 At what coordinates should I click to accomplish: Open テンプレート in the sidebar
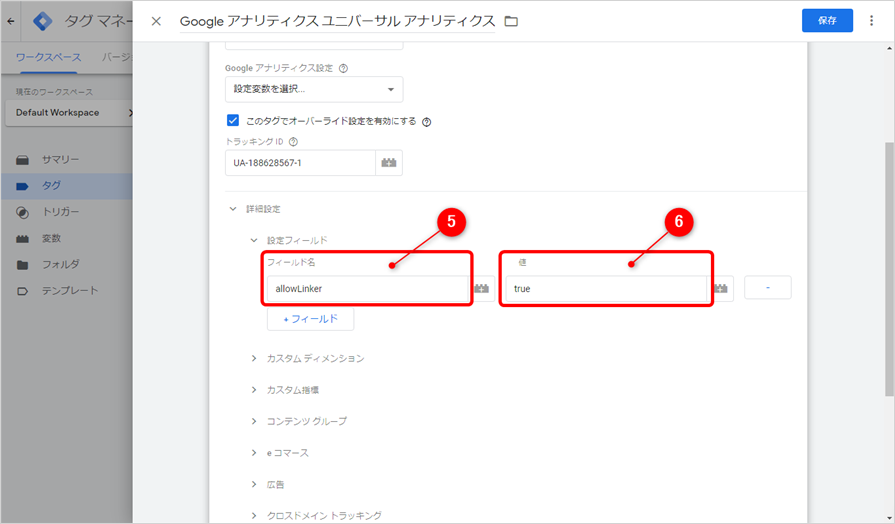coord(66,291)
